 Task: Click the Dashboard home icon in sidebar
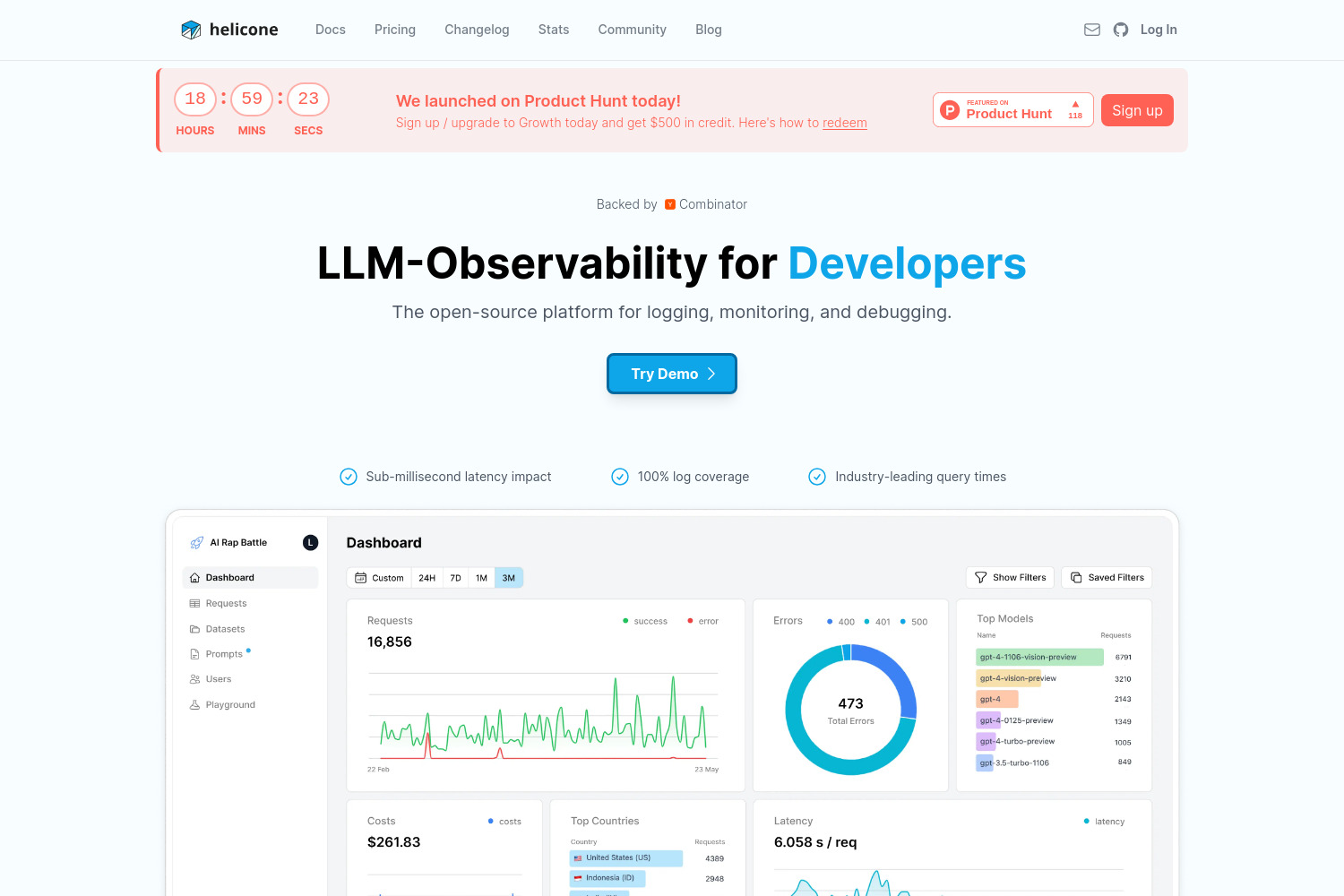tap(194, 578)
